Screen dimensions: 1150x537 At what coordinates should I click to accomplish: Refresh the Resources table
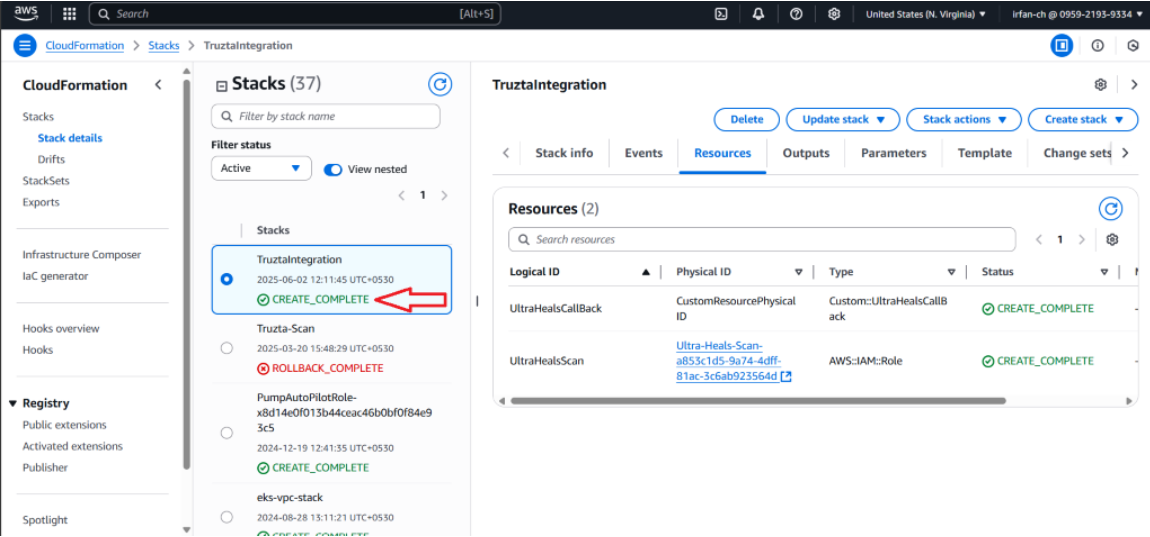point(1110,209)
